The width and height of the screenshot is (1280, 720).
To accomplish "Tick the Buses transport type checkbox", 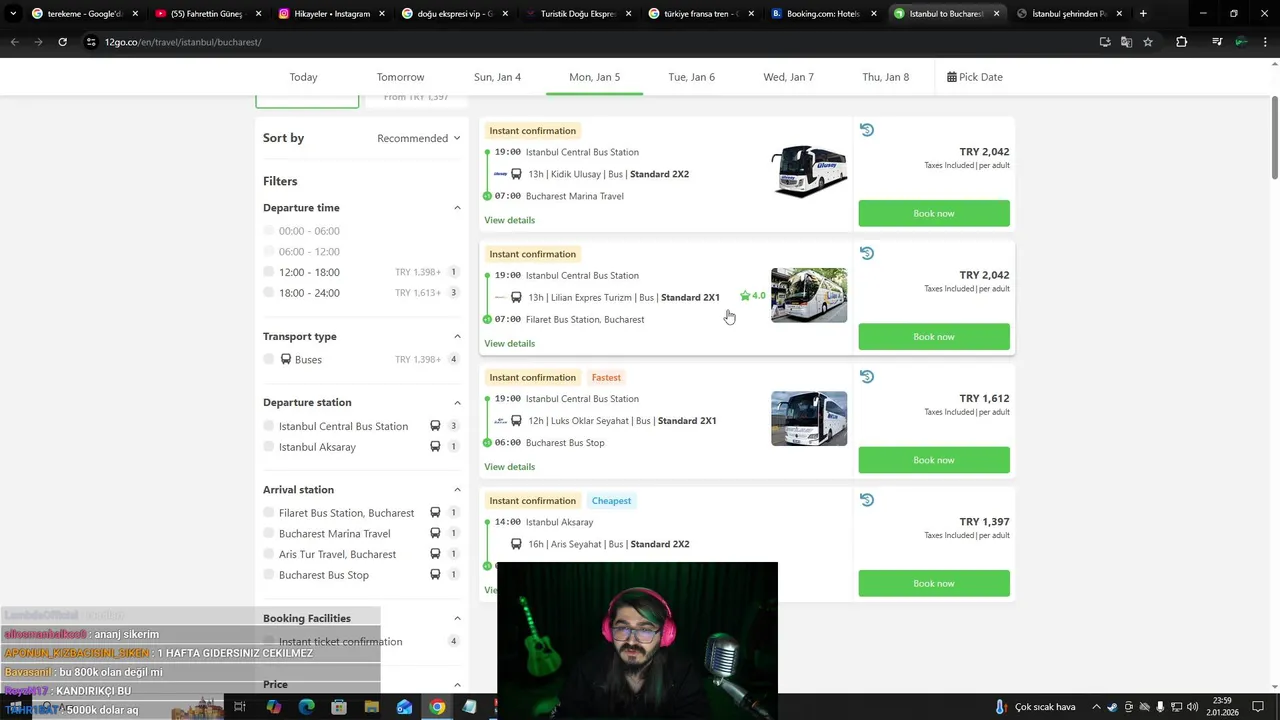I will click(269, 359).
